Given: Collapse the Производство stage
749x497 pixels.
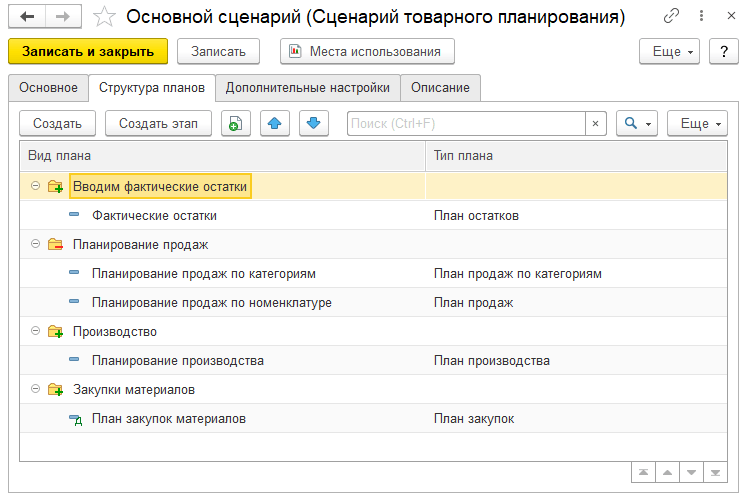Looking at the screenshot, I should click(x=35, y=331).
